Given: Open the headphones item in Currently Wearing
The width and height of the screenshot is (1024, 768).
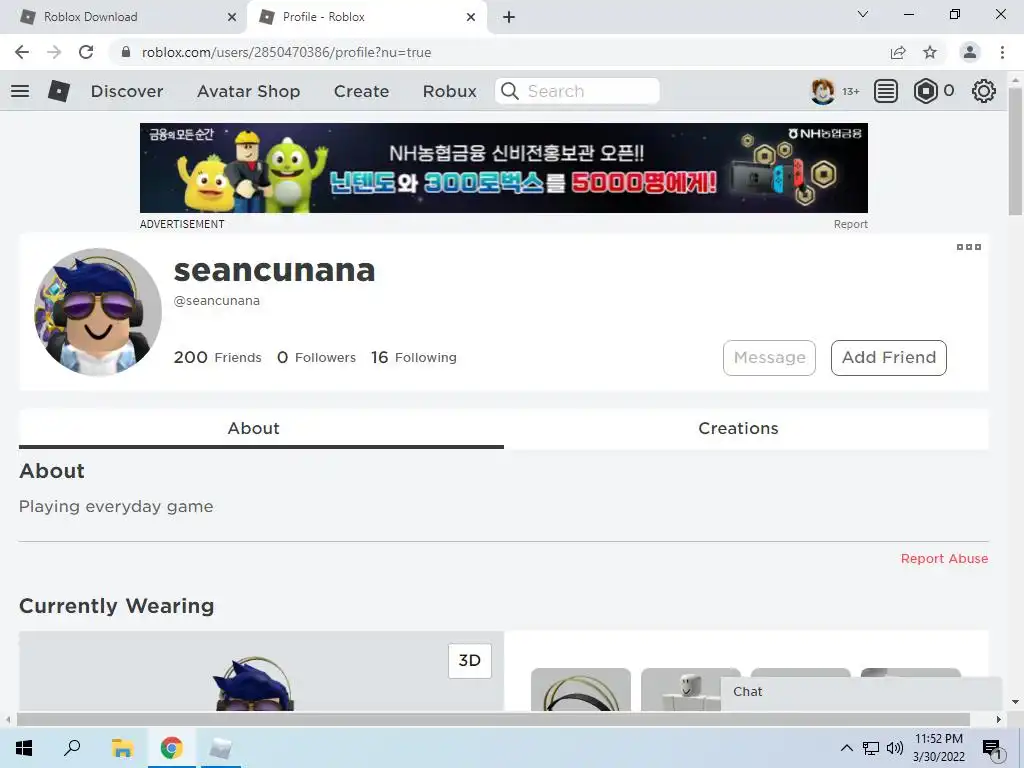Looking at the screenshot, I should (581, 689).
